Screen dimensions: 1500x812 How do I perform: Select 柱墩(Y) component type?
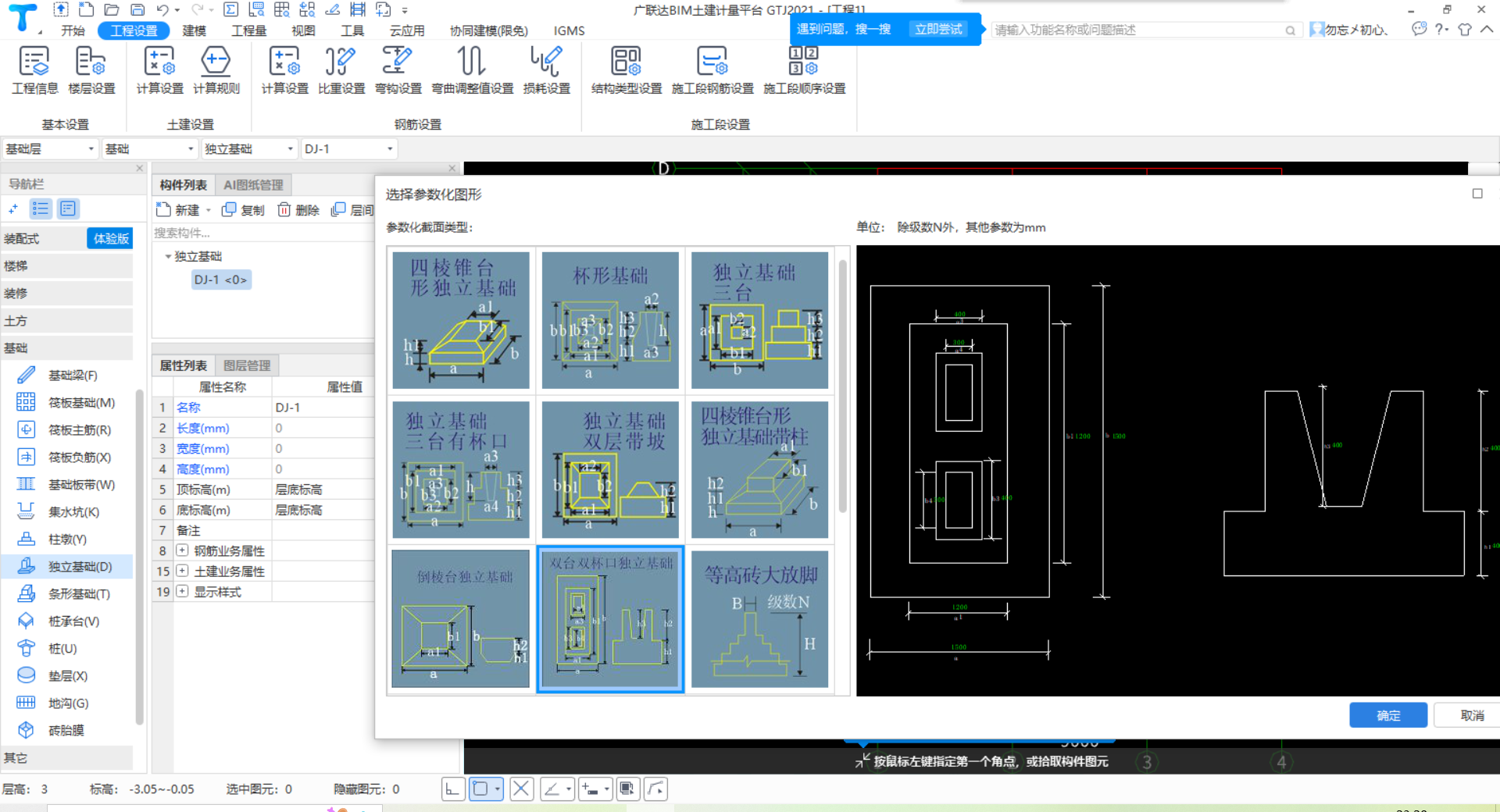67,540
